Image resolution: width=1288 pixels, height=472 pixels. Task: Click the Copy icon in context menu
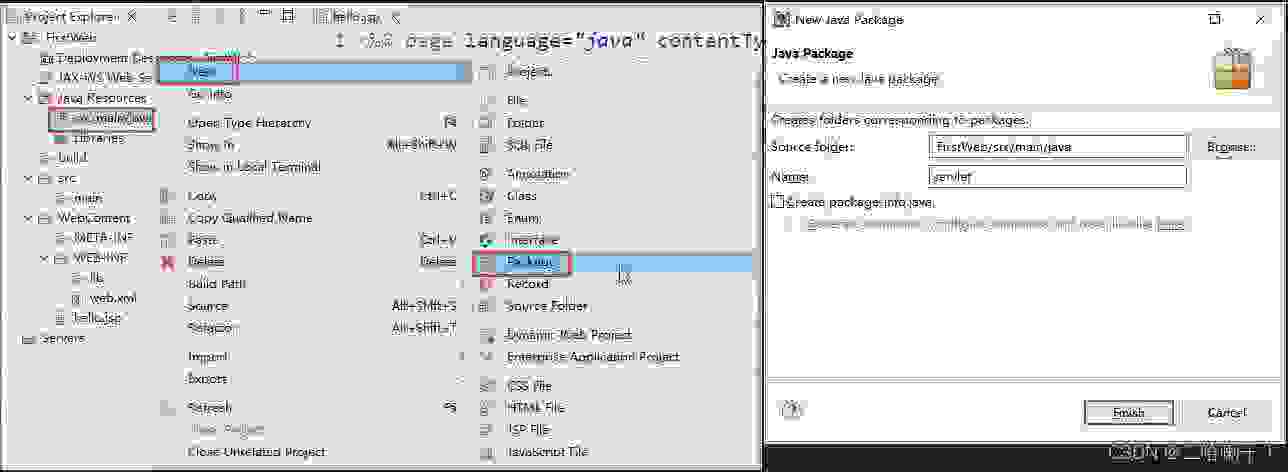click(167, 196)
